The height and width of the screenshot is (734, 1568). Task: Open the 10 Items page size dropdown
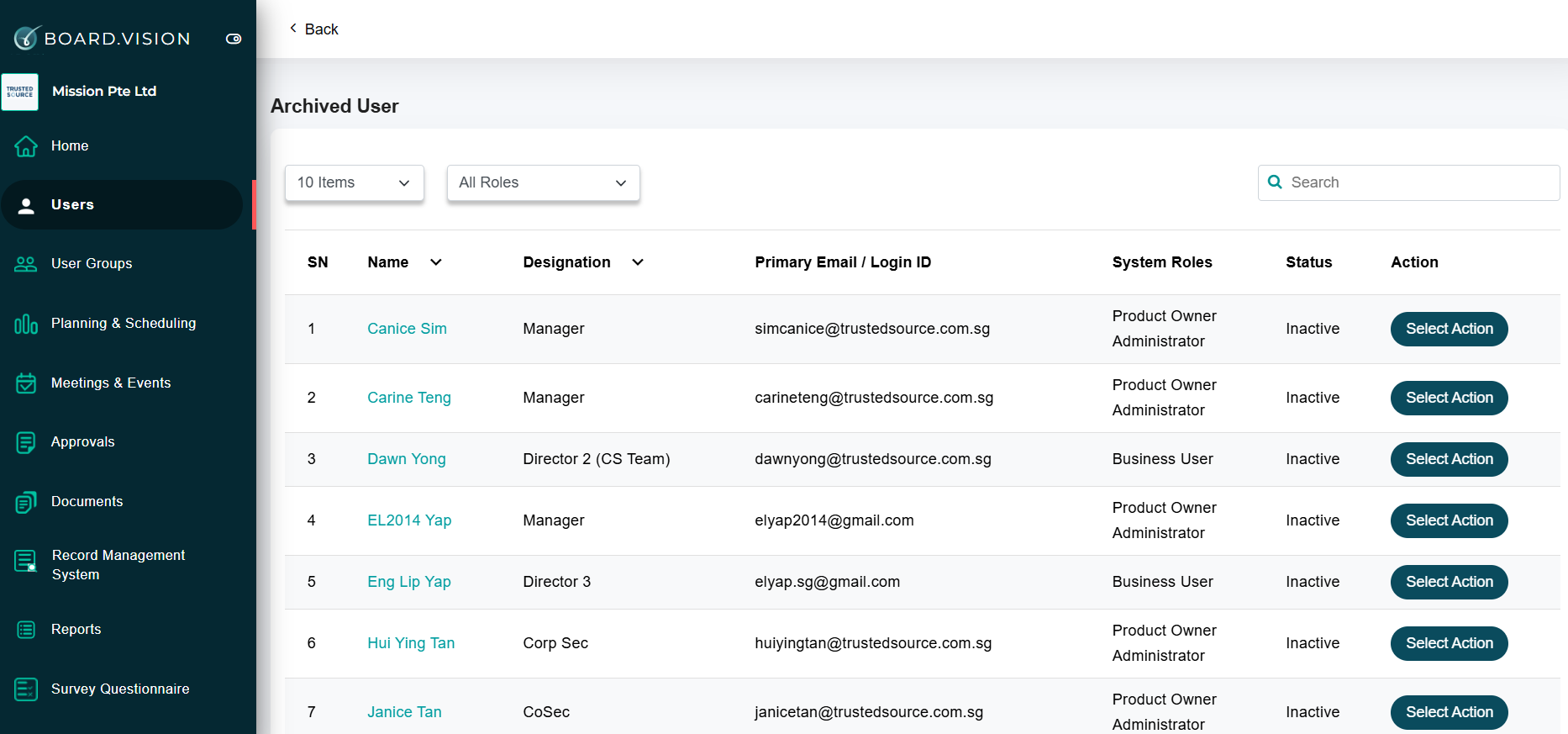(355, 183)
